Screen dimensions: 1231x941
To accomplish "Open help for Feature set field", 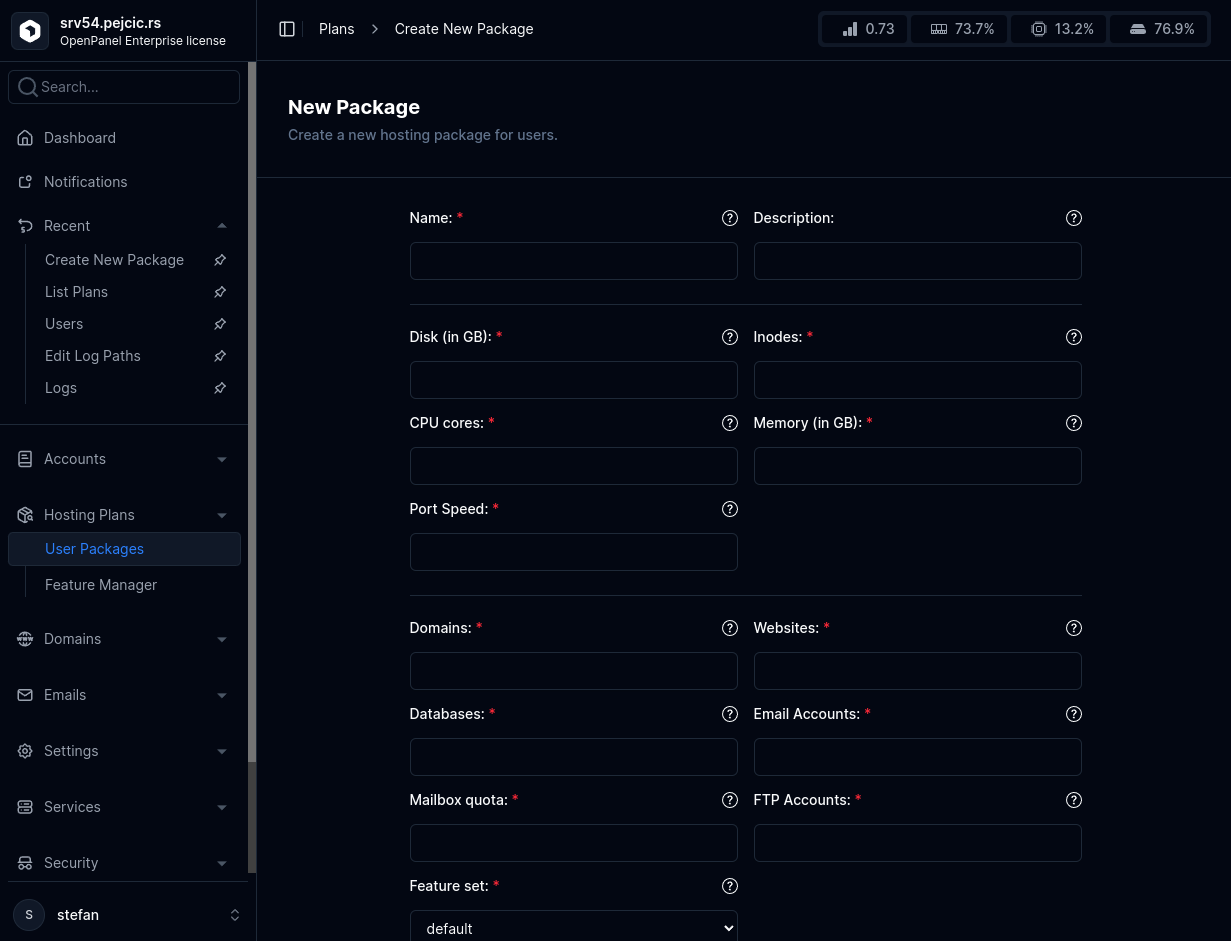I will [729, 886].
